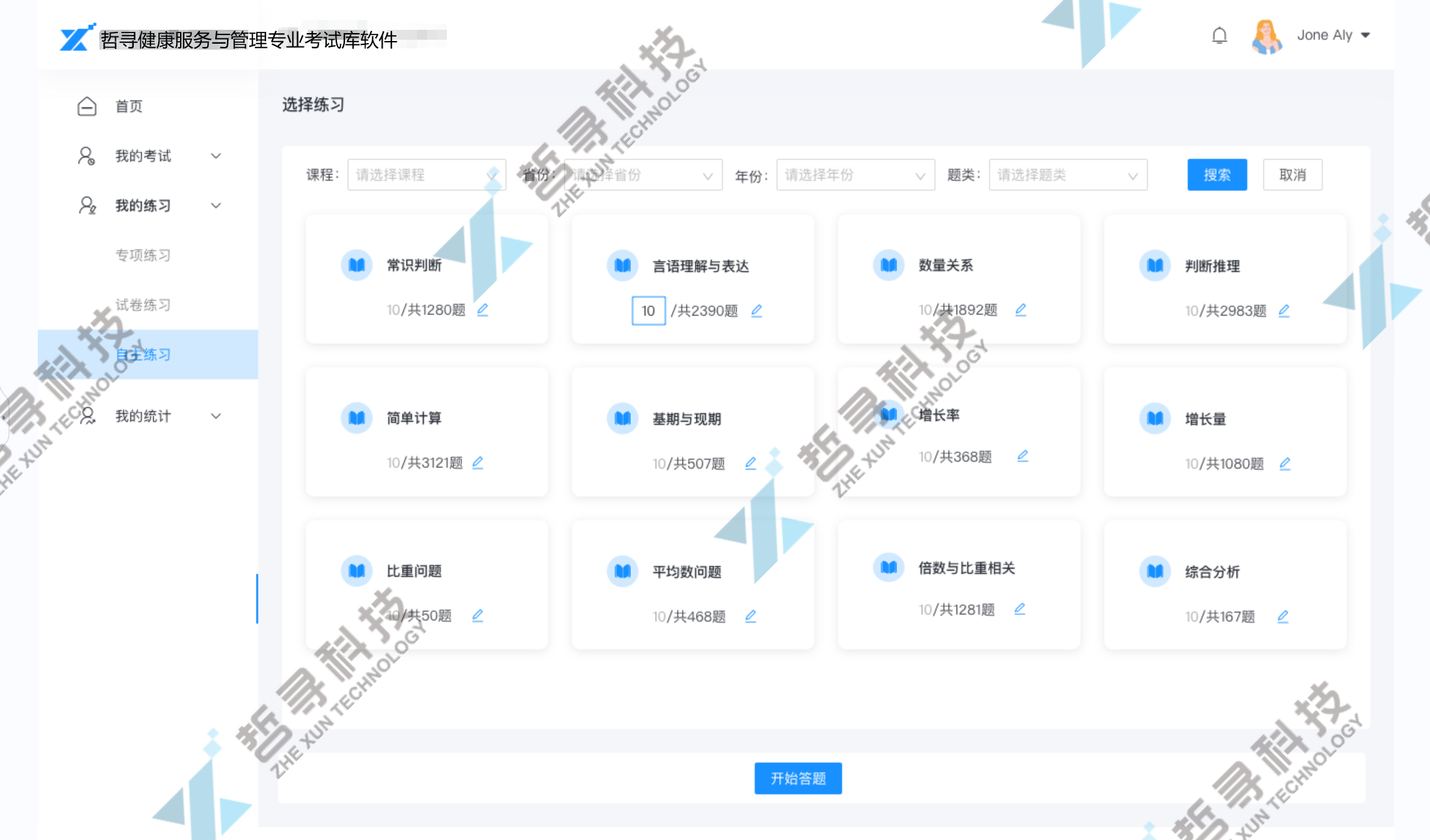Click the 综合分析 card title
1430x840 pixels.
(1212, 572)
